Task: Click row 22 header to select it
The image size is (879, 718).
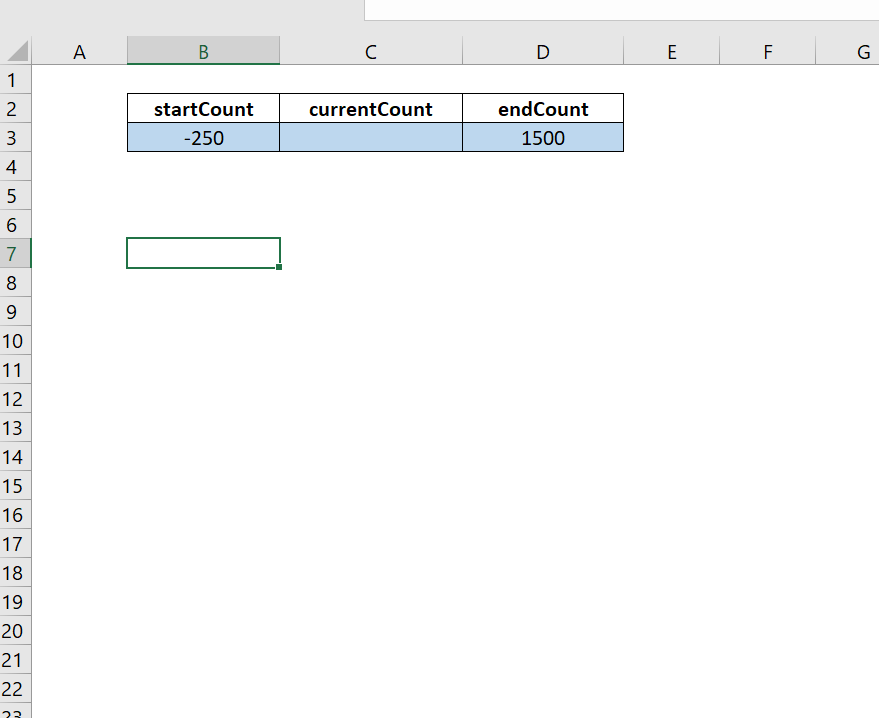Action: tap(14, 689)
